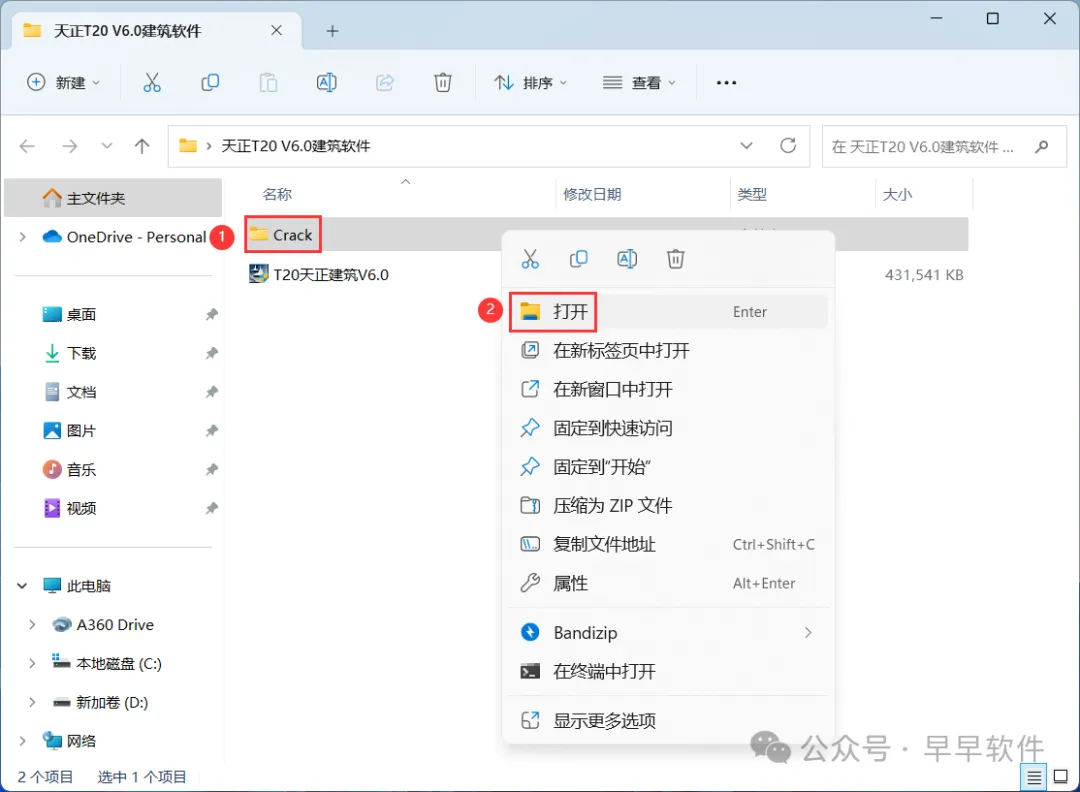This screenshot has height=792, width=1080.
Task: Select 打开 in the context menu
Action: click(668, 312)
